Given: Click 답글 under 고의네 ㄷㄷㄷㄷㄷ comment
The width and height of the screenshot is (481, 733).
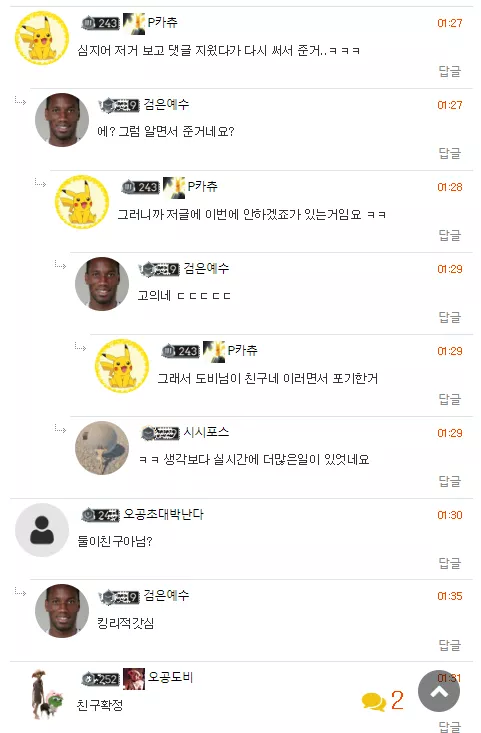Looking at the screenshot, I should pos(450,317).
